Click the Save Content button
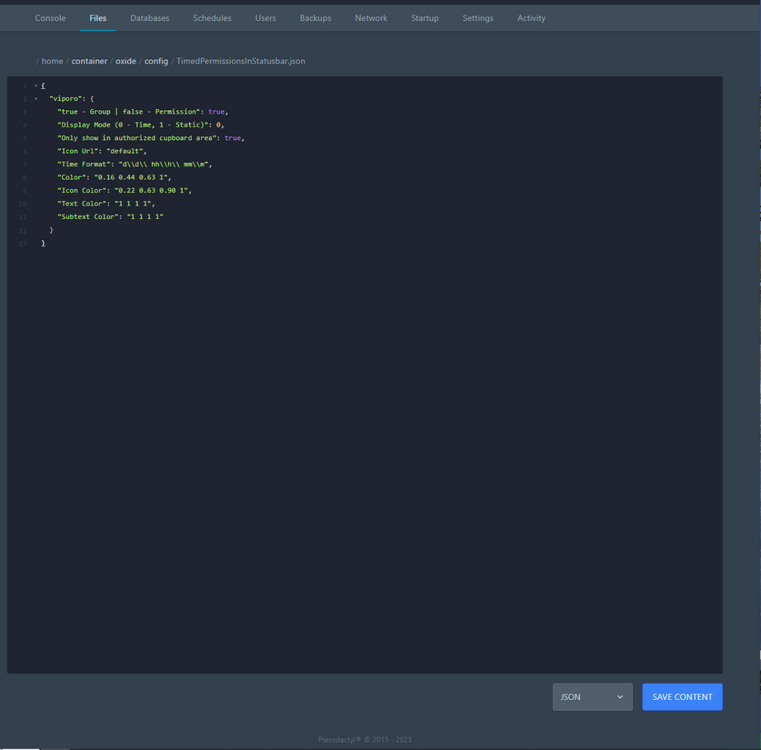This screenshot has height=750, width=761. (x=682, y=697)
